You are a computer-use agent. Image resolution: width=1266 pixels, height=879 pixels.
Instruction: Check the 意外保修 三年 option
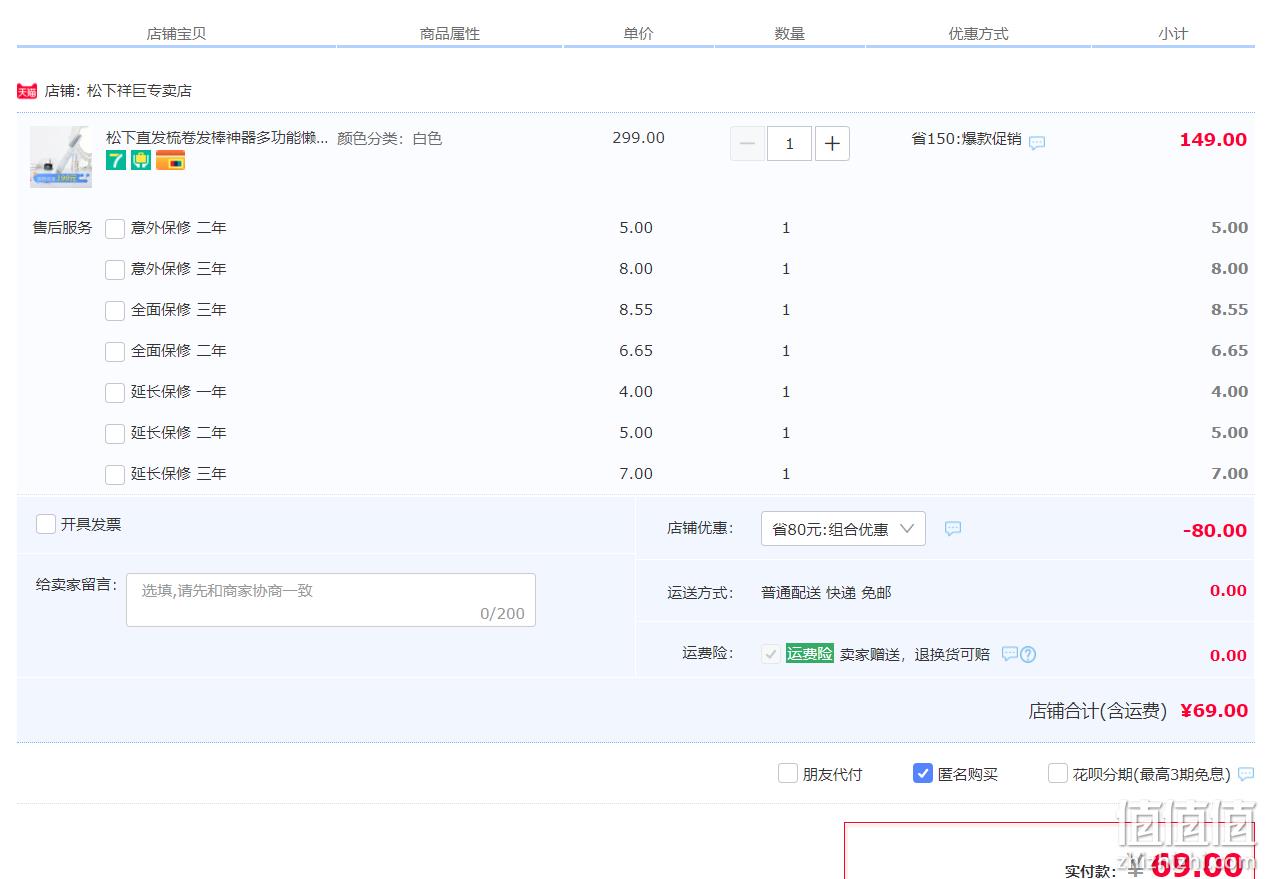point(115,269)
